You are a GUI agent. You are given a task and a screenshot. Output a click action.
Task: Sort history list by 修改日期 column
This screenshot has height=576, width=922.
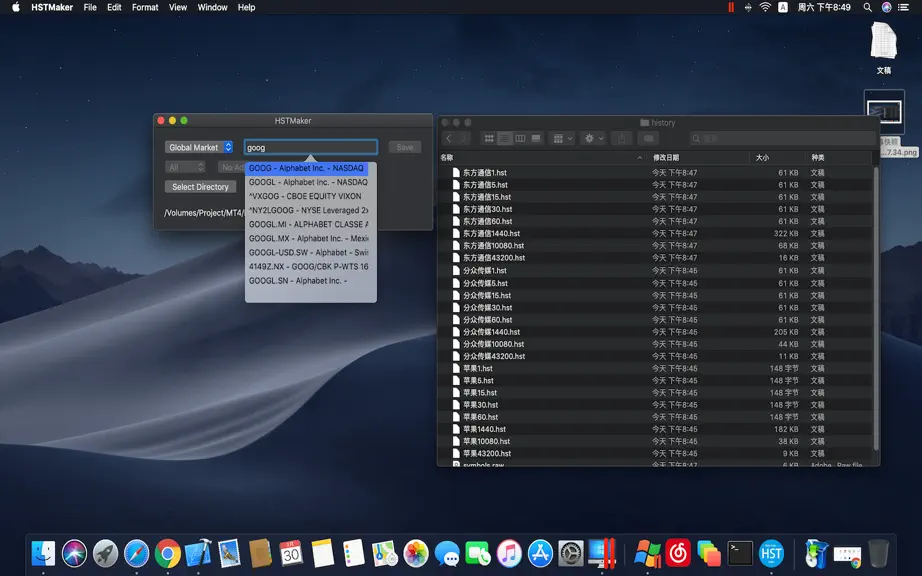point(698,158)
